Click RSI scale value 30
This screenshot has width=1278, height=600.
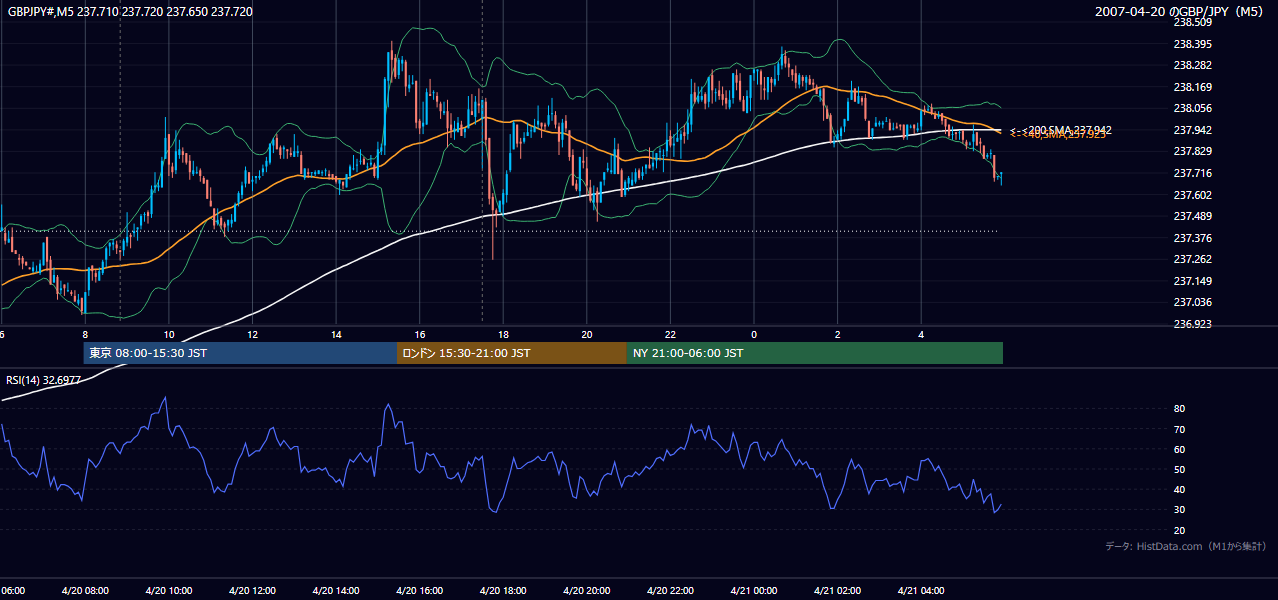pos(1180,510)
